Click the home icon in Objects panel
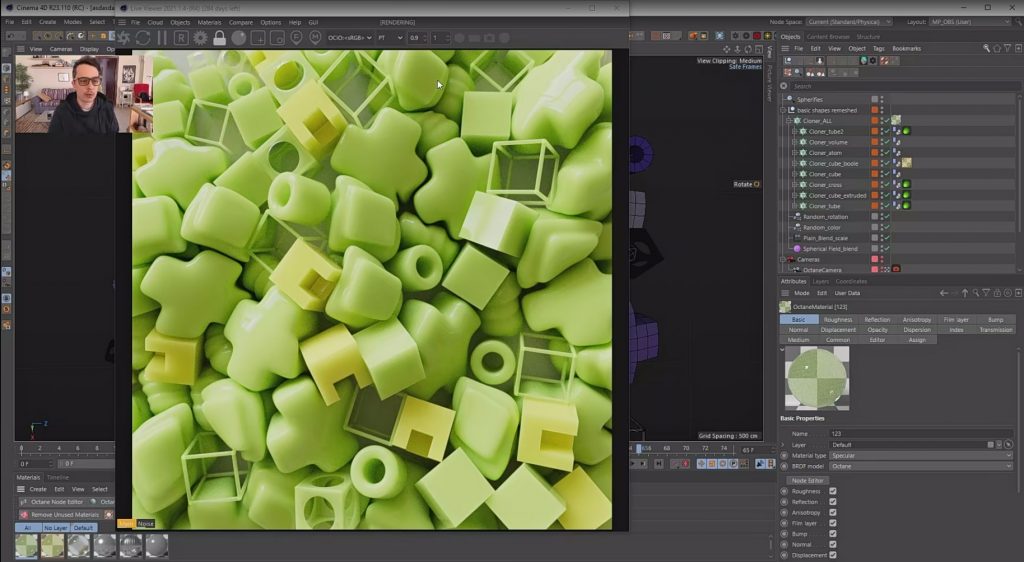 click(997, 48)
